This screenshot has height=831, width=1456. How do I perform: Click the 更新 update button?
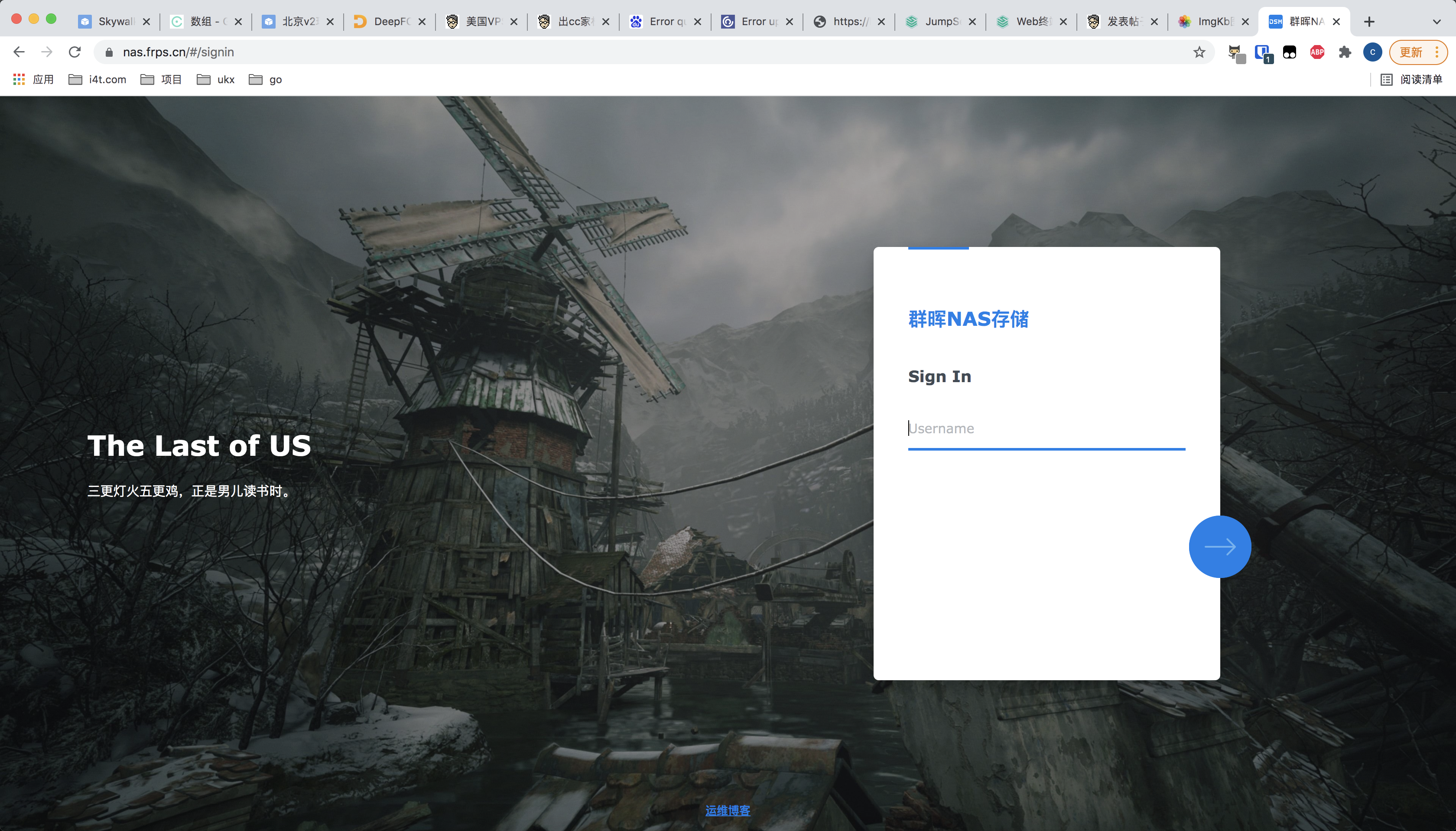tap(1411, 52)
